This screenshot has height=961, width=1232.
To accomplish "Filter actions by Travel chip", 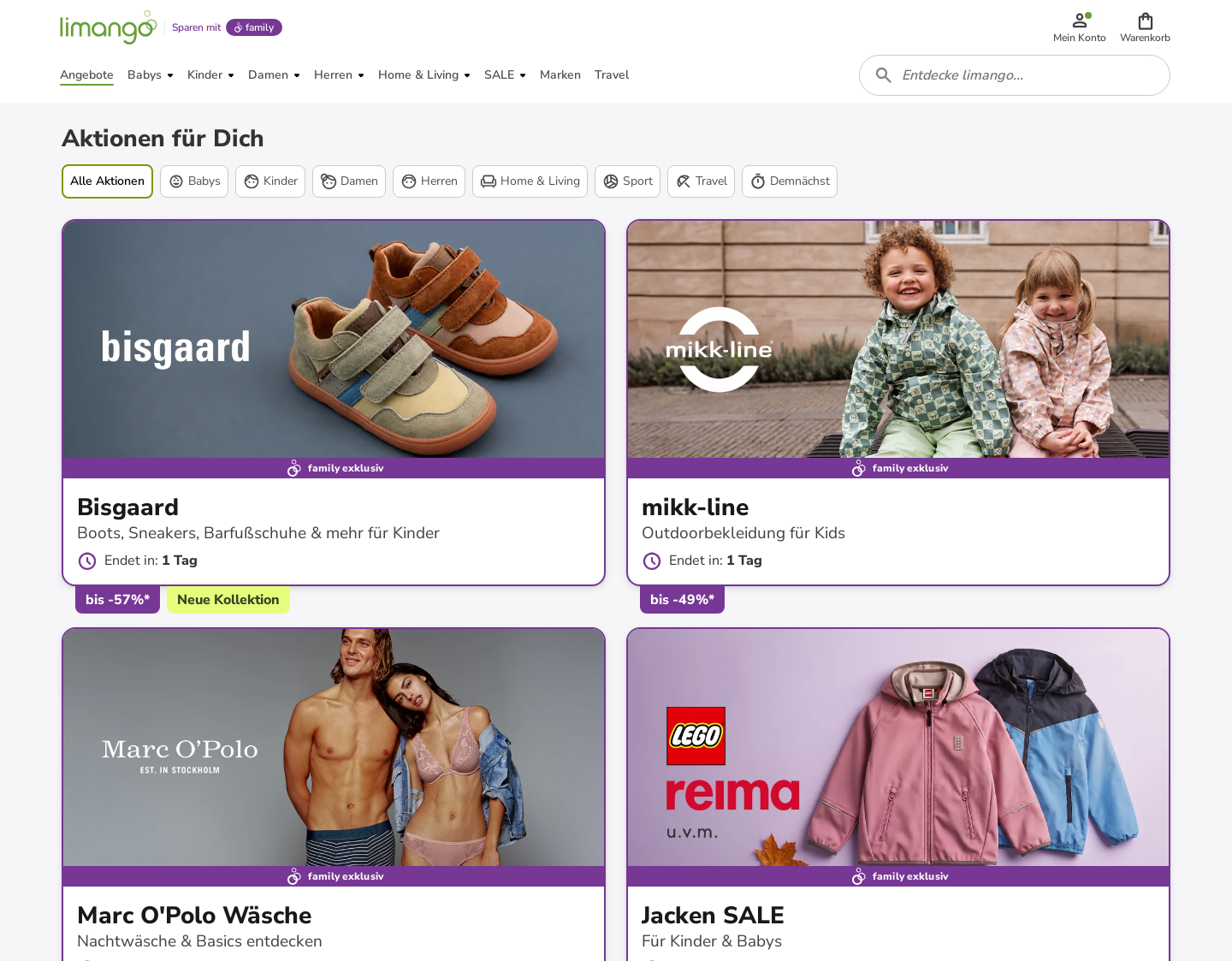I will coord(701,181).
